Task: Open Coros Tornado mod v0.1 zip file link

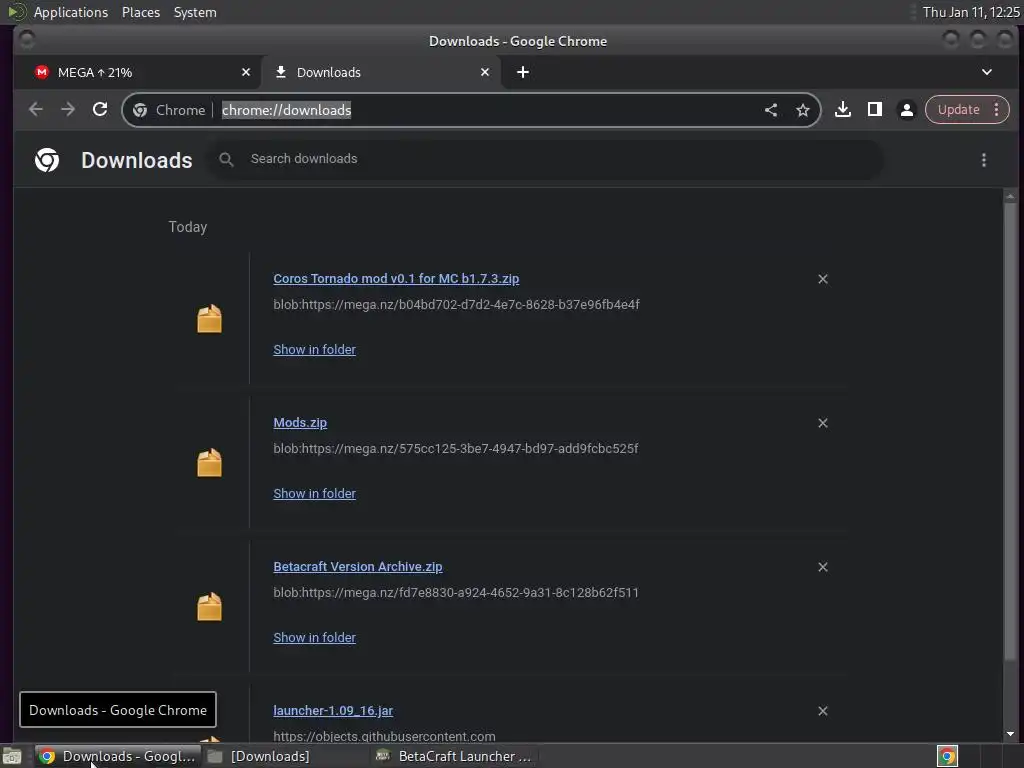Action: 396,279
